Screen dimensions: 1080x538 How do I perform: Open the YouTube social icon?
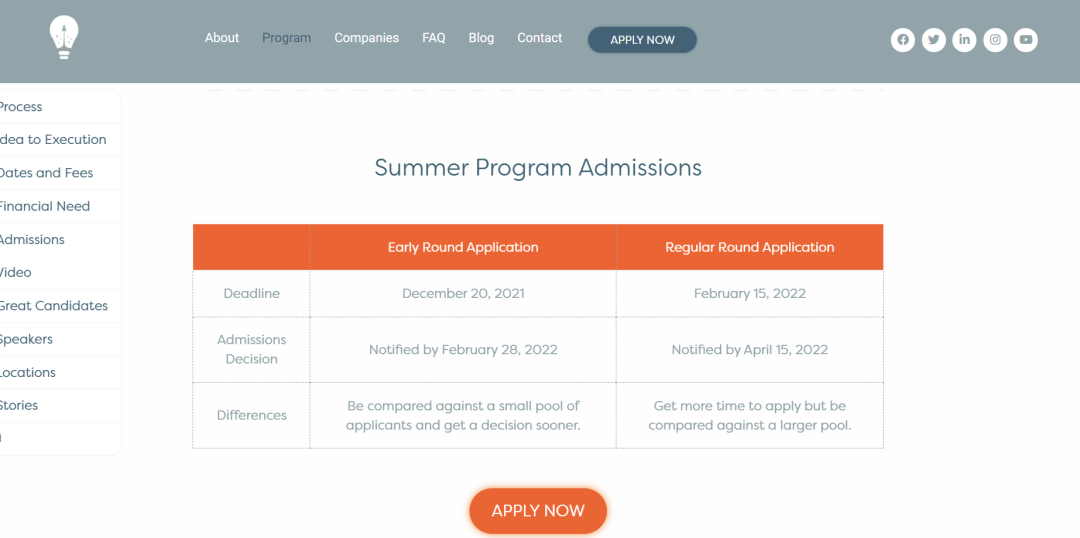pyautogui.click(x=1026, y=39)
